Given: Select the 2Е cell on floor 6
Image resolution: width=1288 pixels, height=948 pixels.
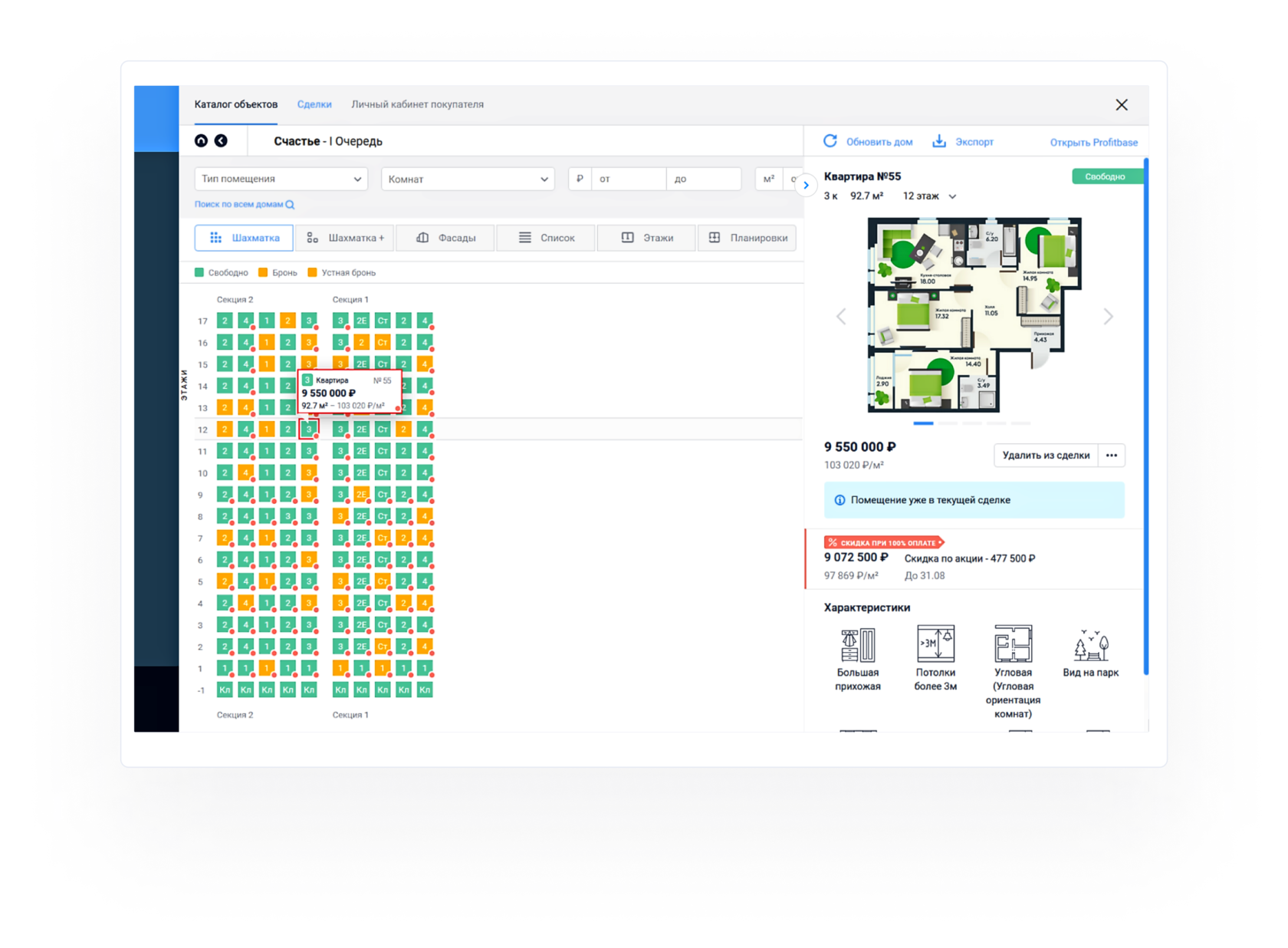Looking at the screenshot, I should tap(362, 559).
